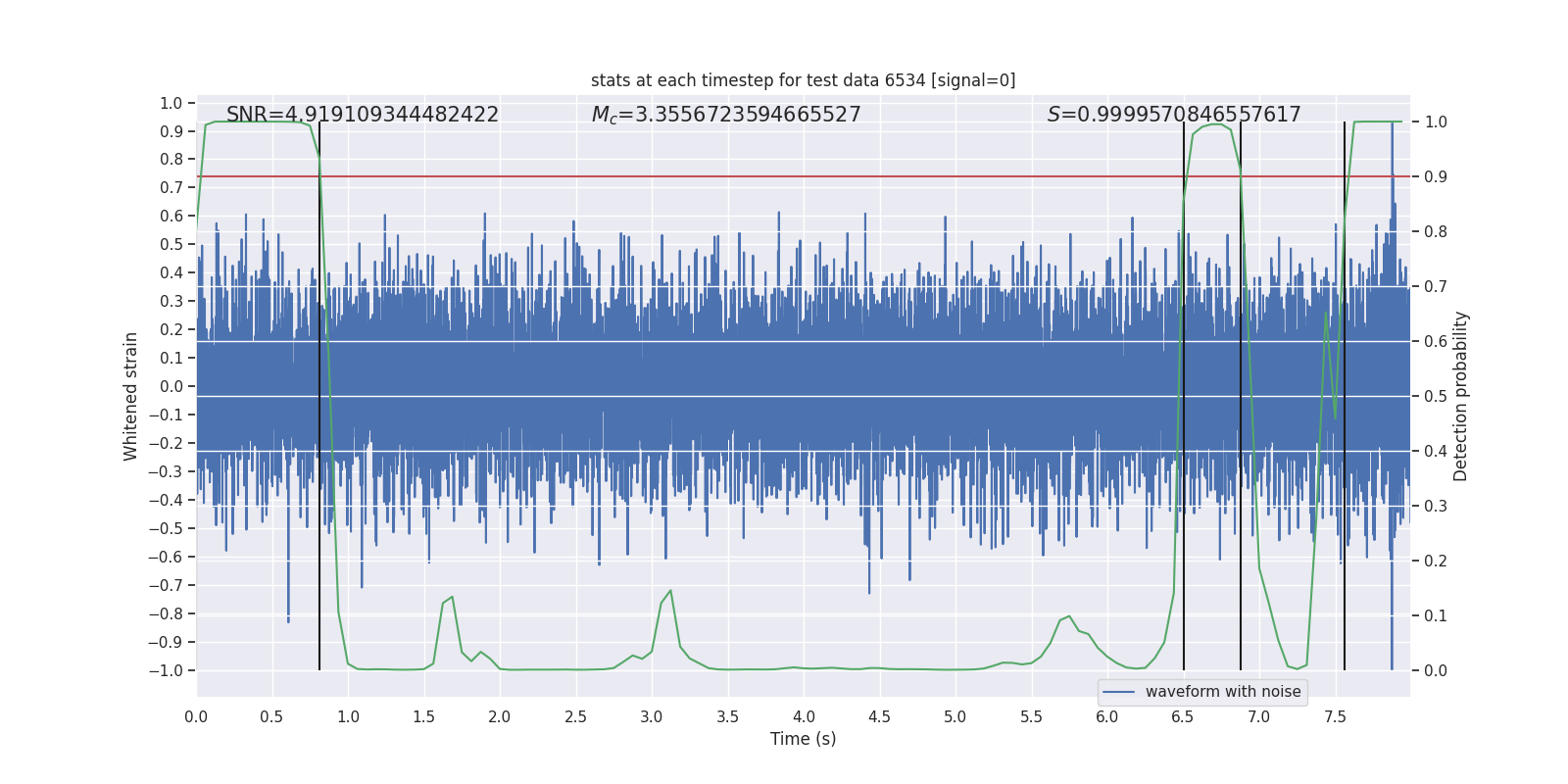Click the 0.5 tick on the detection probability axis
The width and height of the screenshot is (1568, 784).
(x=1436, y=396)
